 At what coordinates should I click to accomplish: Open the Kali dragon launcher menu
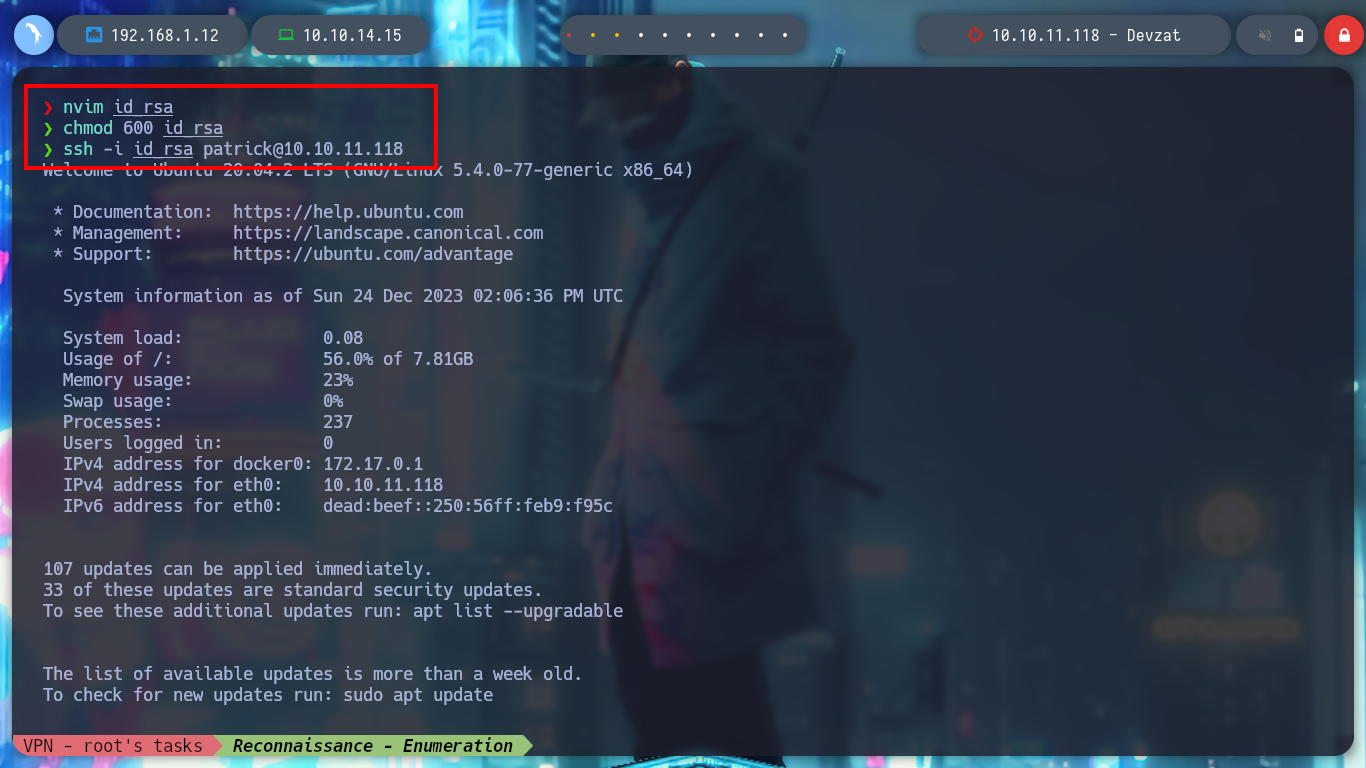tap(34, 35)
